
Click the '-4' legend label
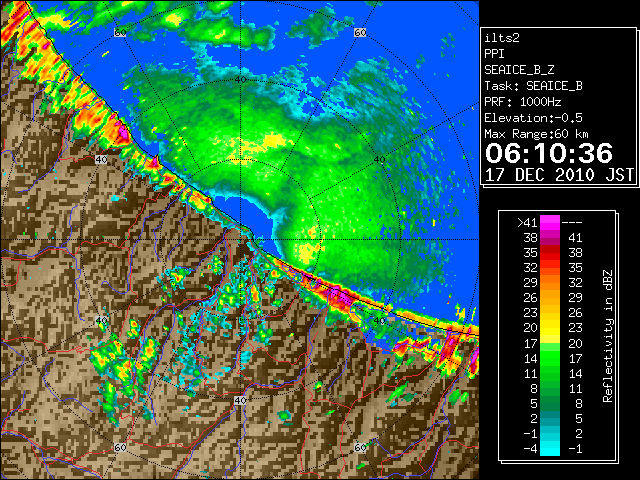[x=530, y=449]
